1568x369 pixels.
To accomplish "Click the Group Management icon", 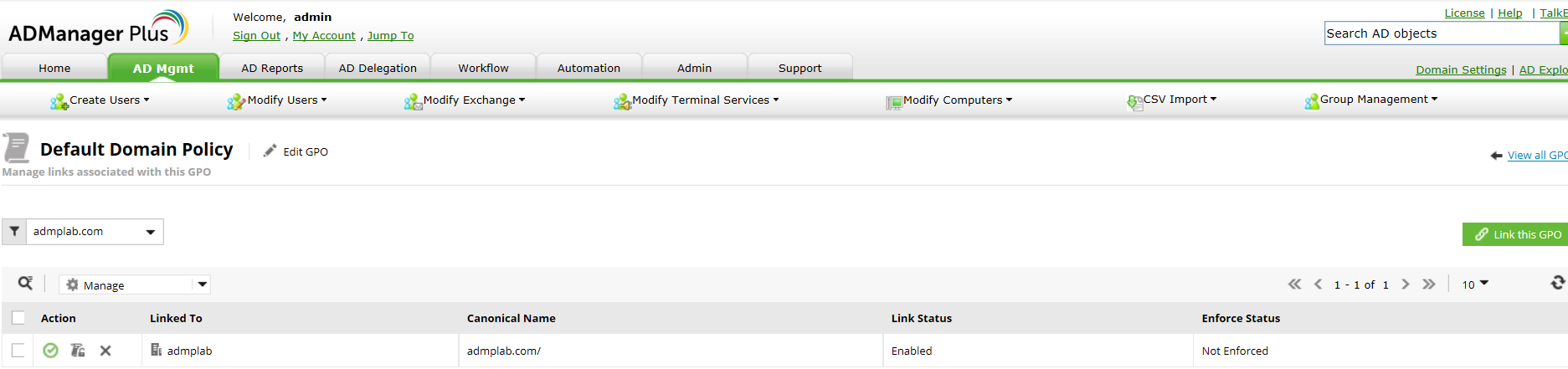I will tap(1312, 102).
